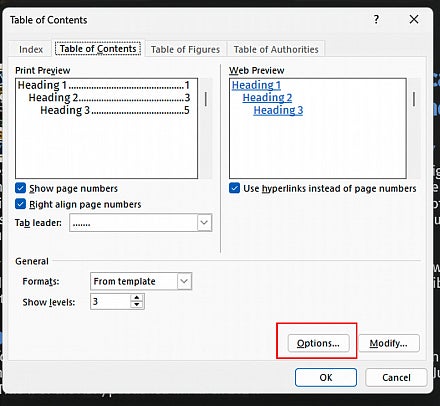This screenshot has width=440, height=406.
Task: Open the Formats dropdown list
Action: [184, 281]
